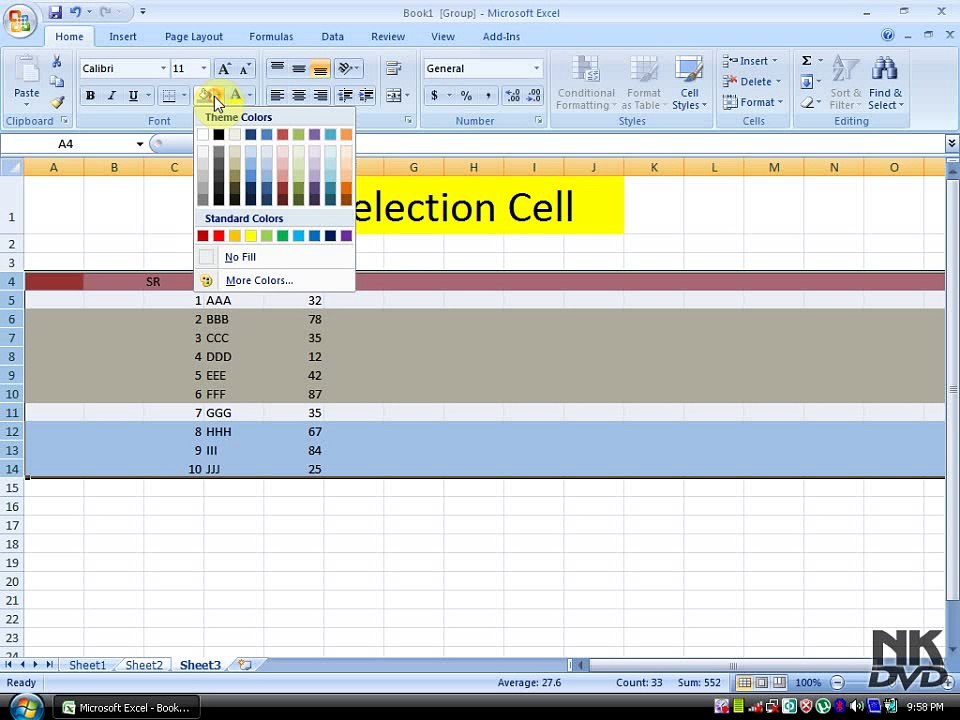Align text left
Image resolution: width=960 pixels, height=720 pixels.
(277, 96)
